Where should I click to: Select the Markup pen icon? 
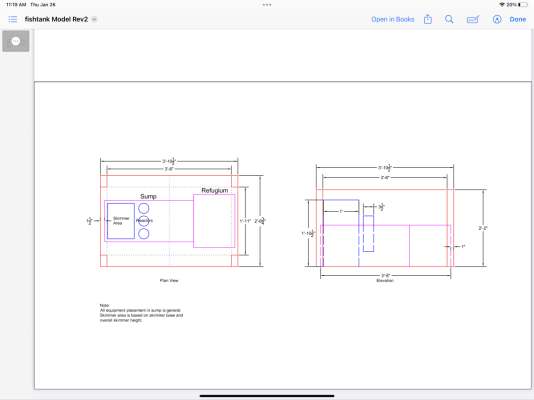(x=473, y=19)
